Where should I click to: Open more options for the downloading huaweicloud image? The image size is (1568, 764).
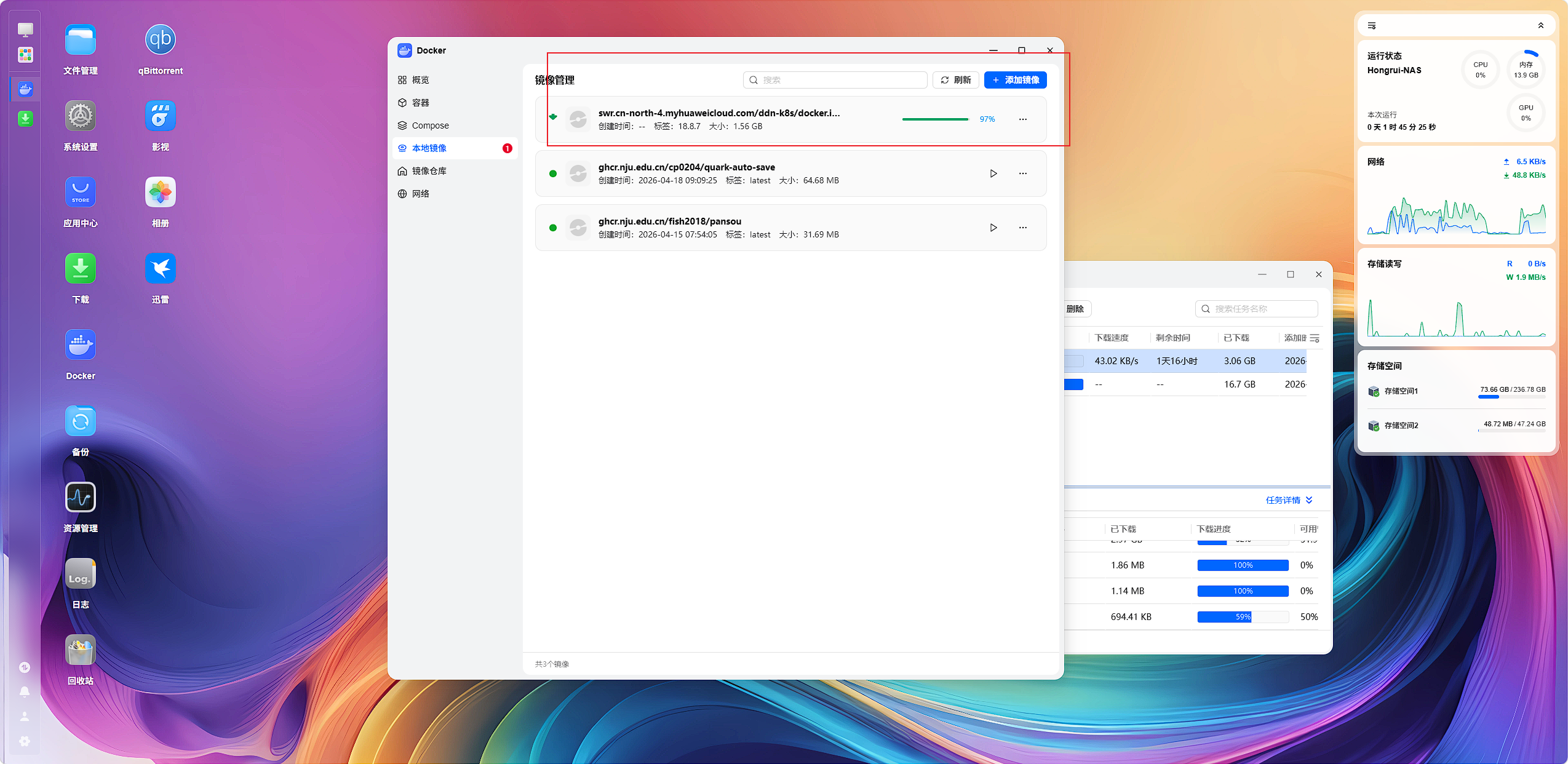[x=1022, y=119]
